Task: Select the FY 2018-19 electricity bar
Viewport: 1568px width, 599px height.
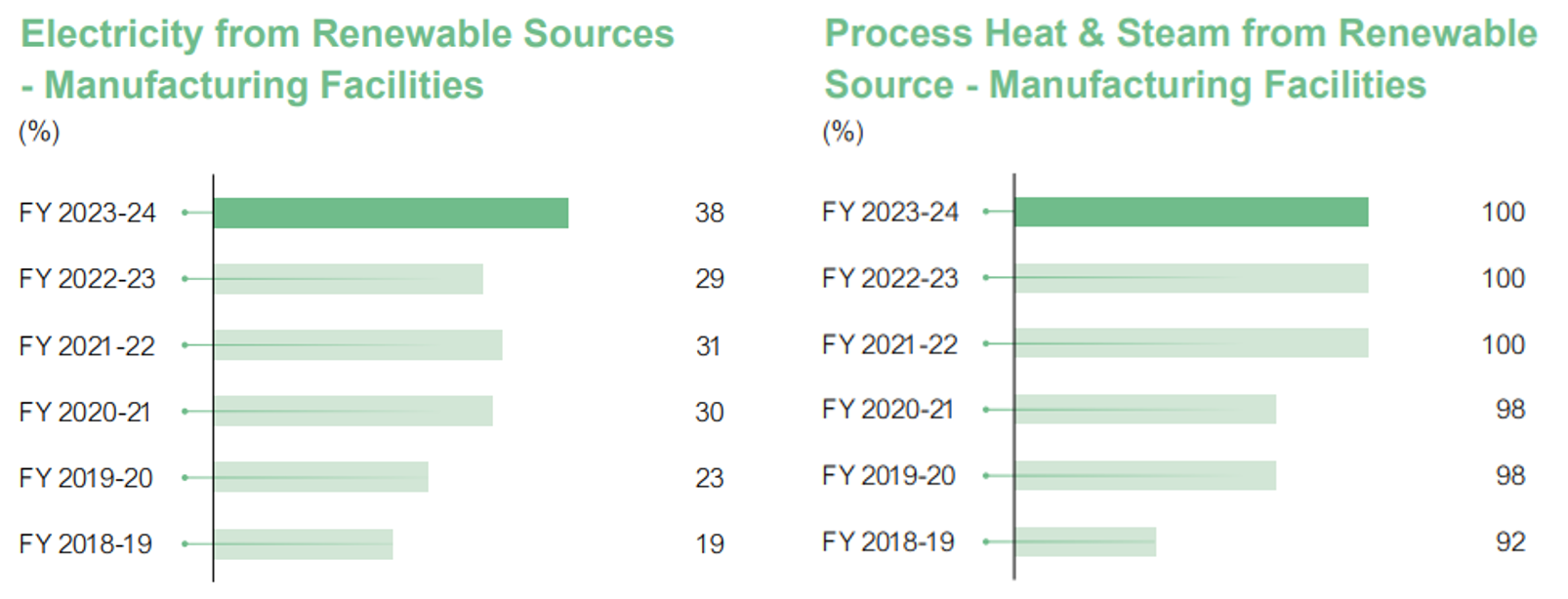Action: [304, 543]
